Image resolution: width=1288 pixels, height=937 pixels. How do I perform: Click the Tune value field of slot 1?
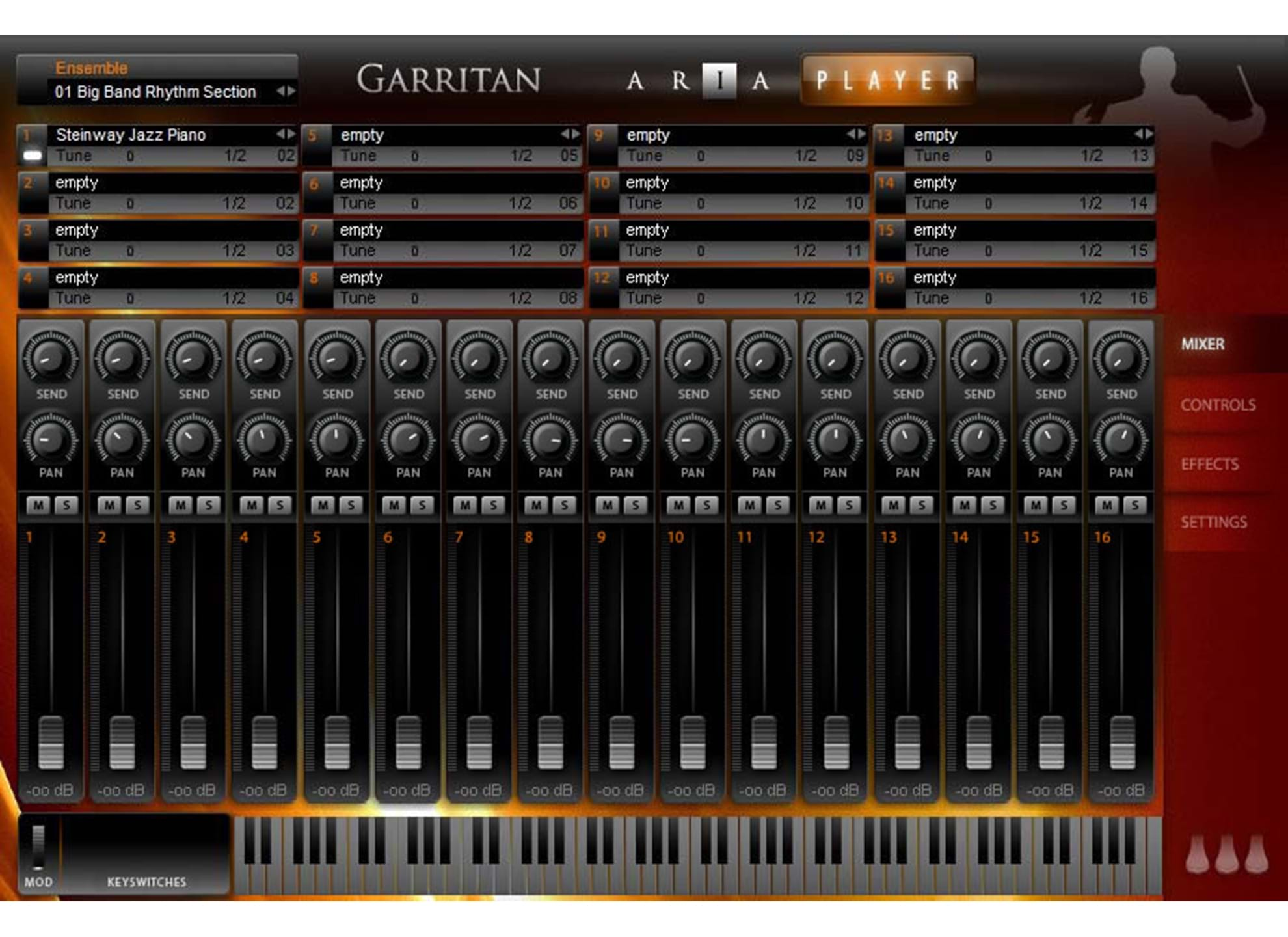tap(130, 156)
